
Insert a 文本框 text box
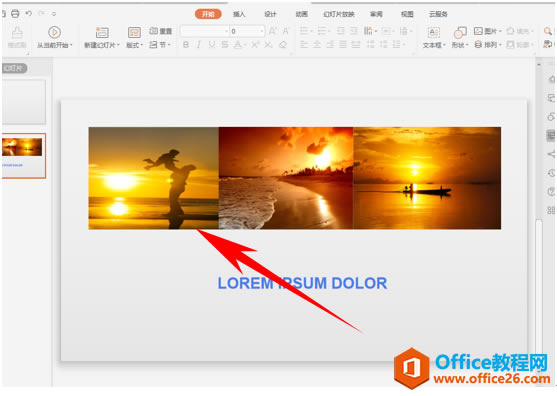[x=433, y=33]
